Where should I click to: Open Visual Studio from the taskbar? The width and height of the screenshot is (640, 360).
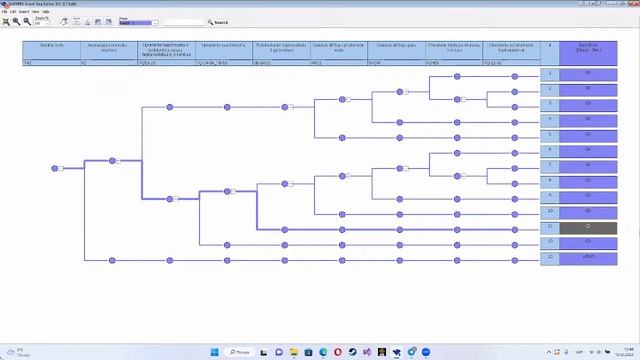point(367,352)
